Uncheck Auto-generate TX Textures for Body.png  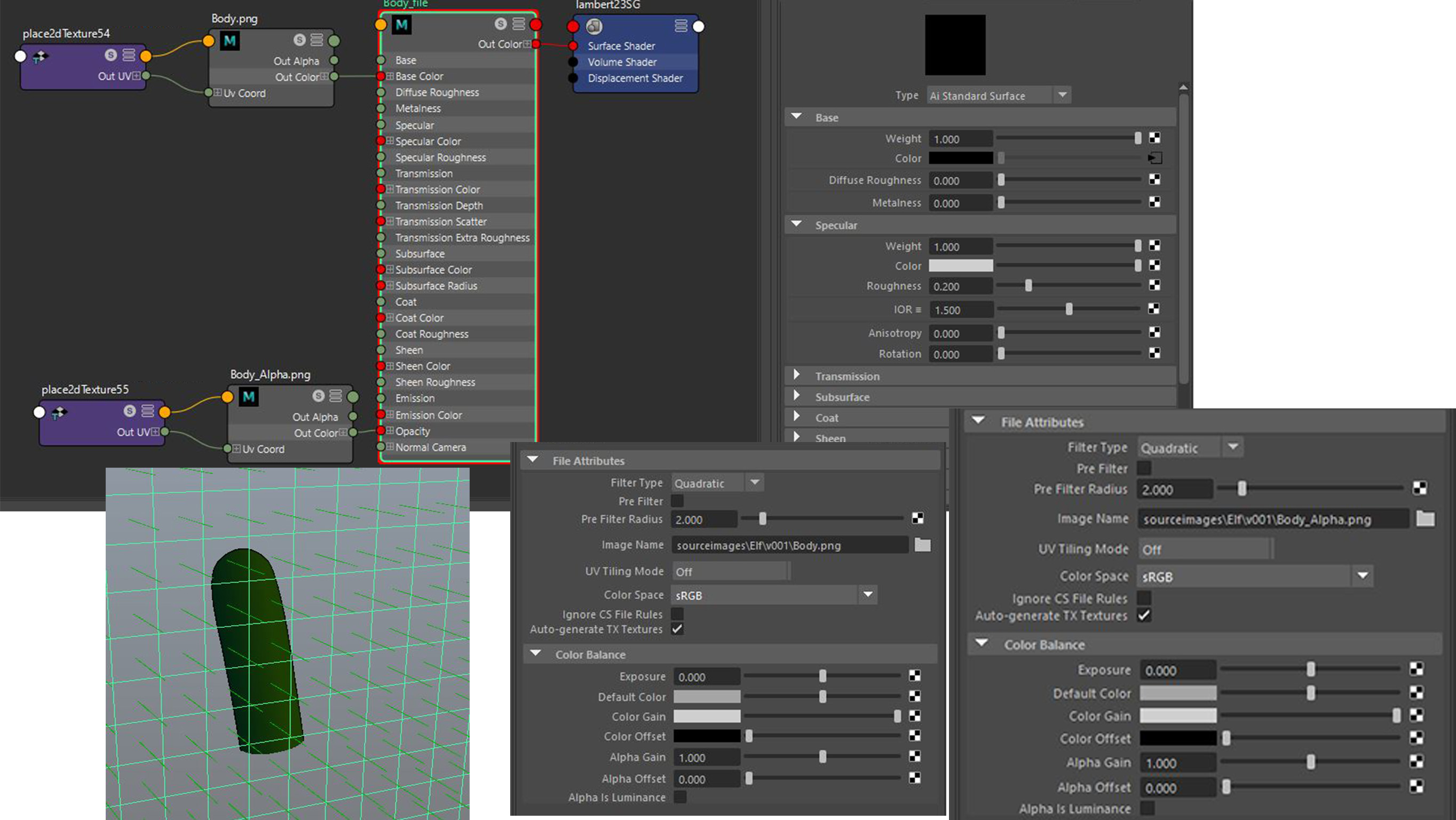(677, 629)
